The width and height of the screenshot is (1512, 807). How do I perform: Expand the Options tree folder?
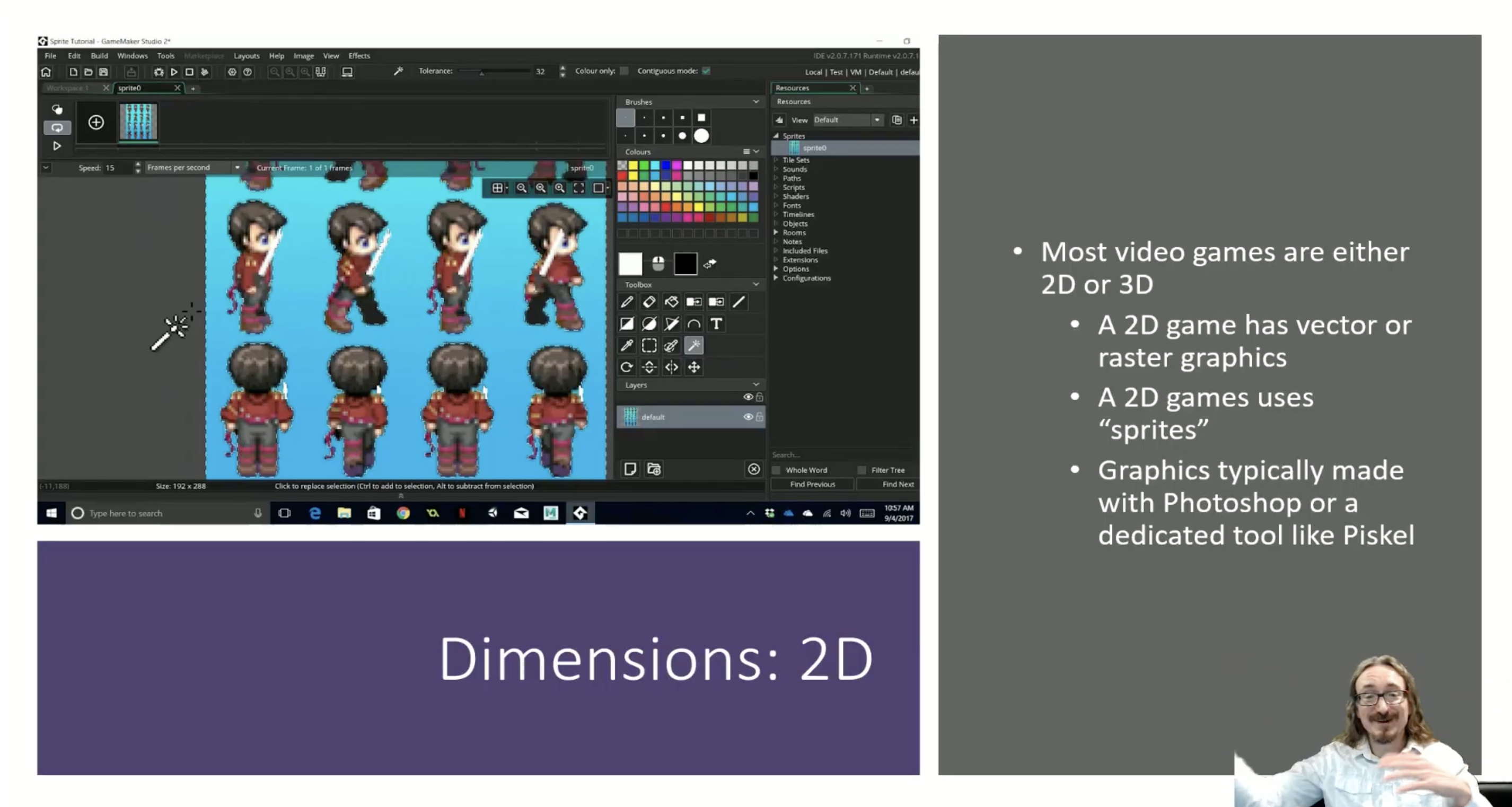point(776,269)
